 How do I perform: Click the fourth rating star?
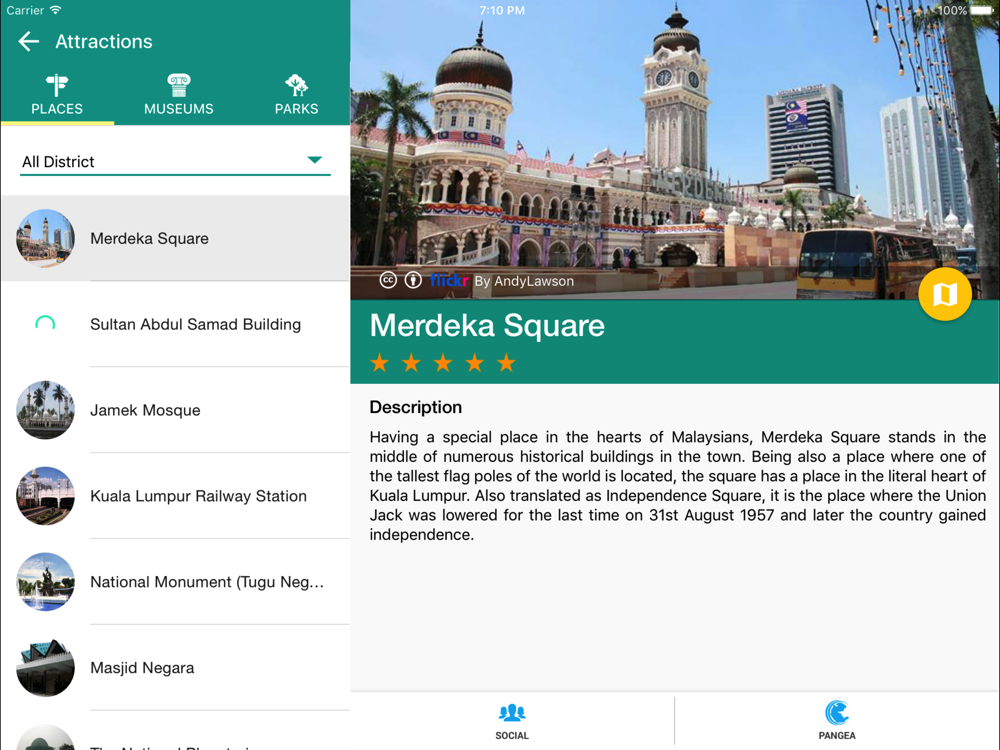[474, 363]
